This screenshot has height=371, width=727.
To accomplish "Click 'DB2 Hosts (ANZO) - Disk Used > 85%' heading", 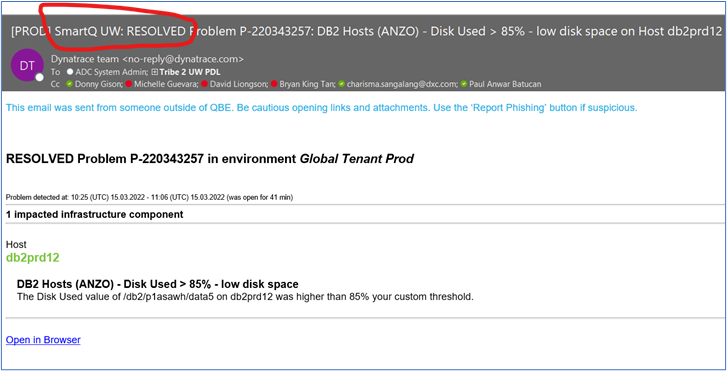I will [158, 284].
